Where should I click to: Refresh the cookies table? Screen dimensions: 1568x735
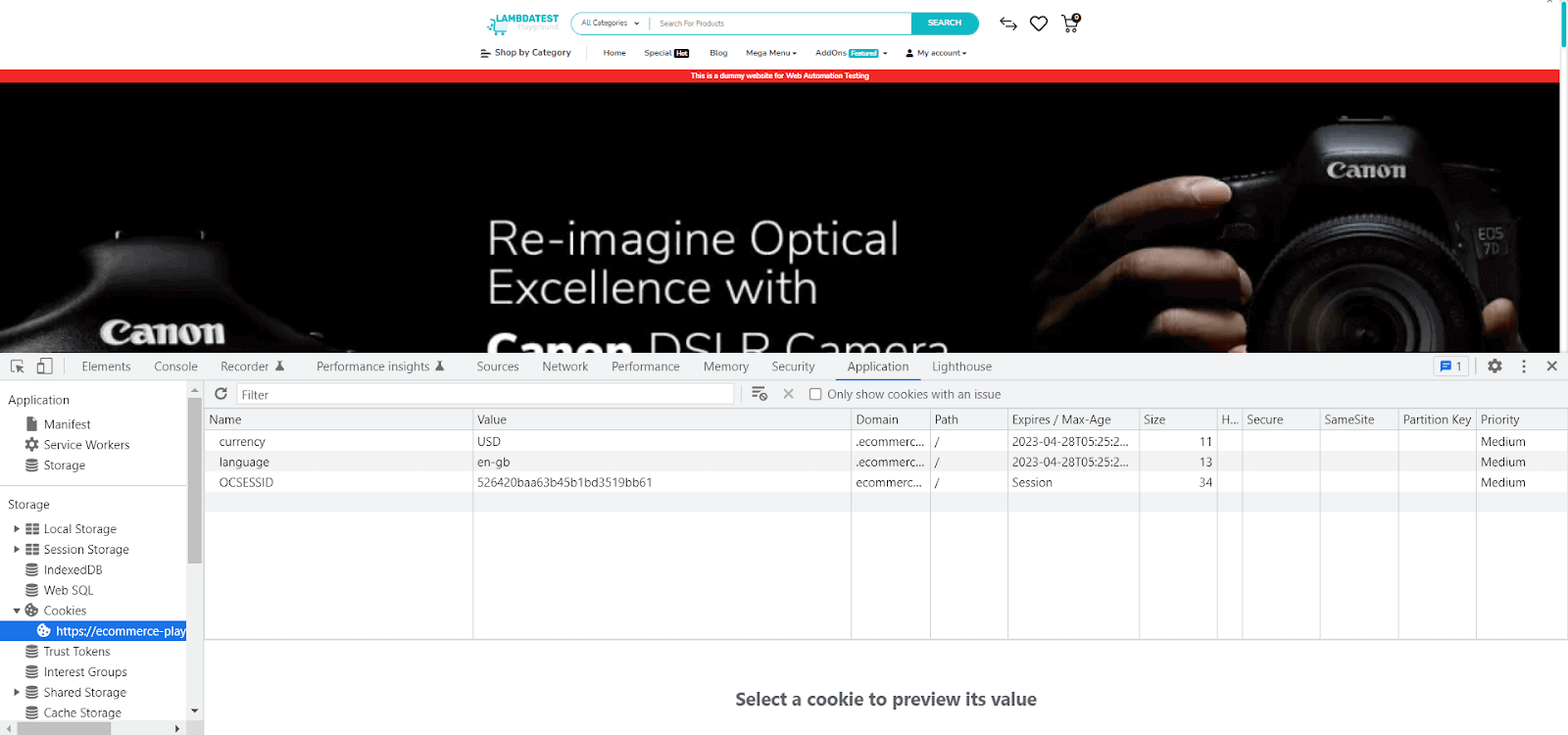click(x=221, y=394)
